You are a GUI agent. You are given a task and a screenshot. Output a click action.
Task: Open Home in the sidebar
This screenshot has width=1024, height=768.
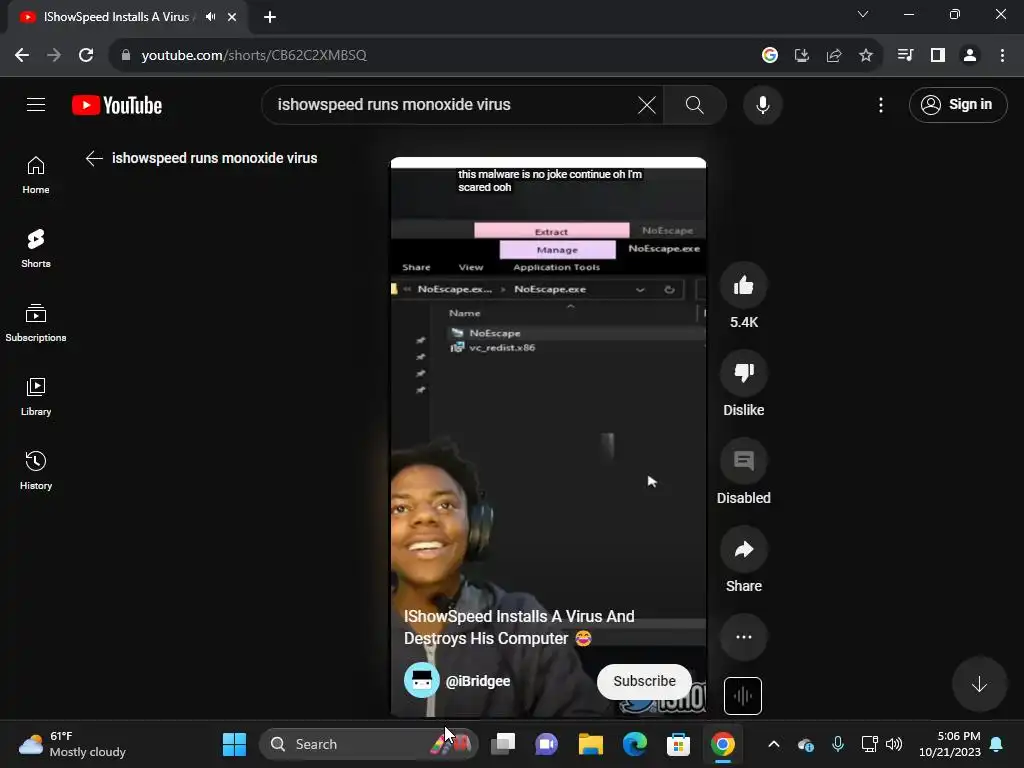[x=36, y=176]
